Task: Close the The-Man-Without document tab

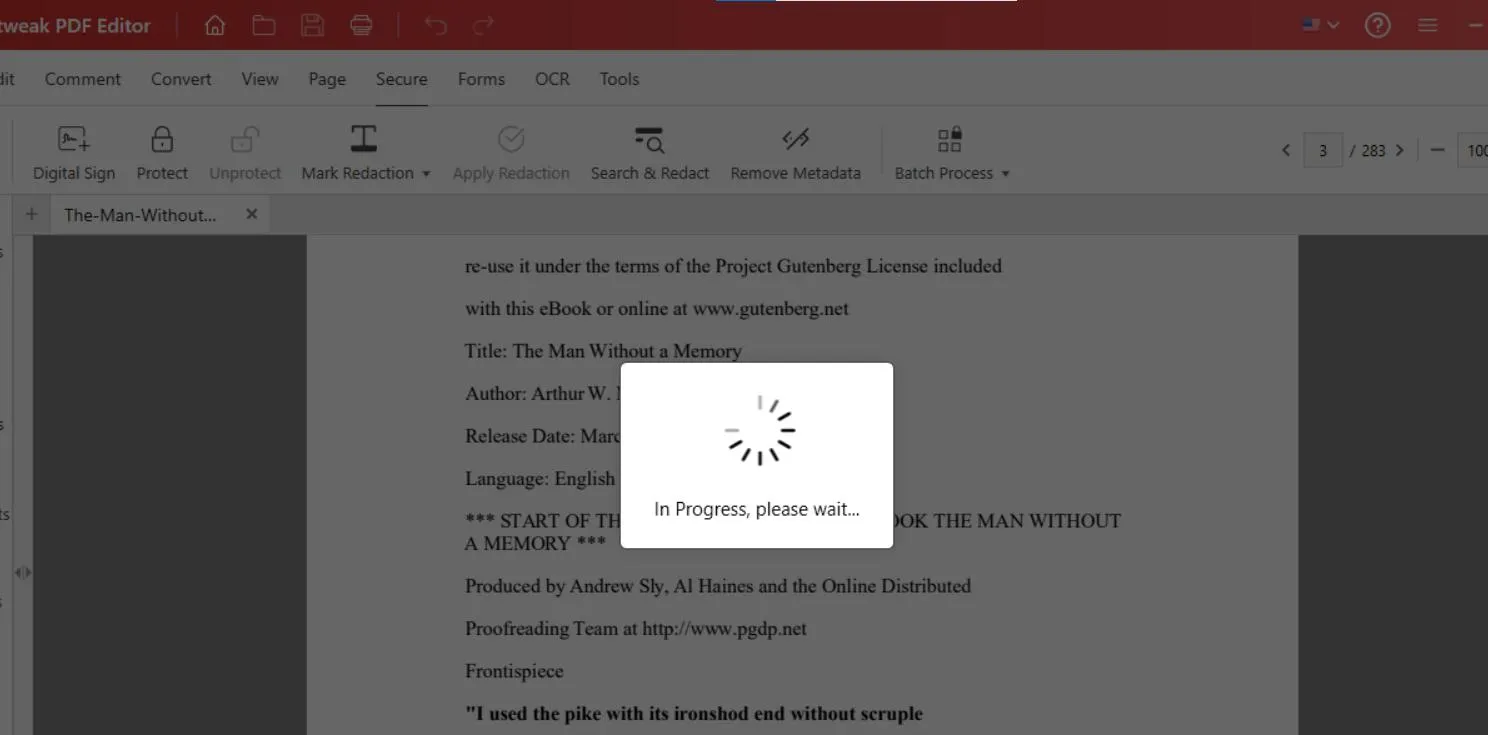Action: pyautogui.click(x=252, y=214)
